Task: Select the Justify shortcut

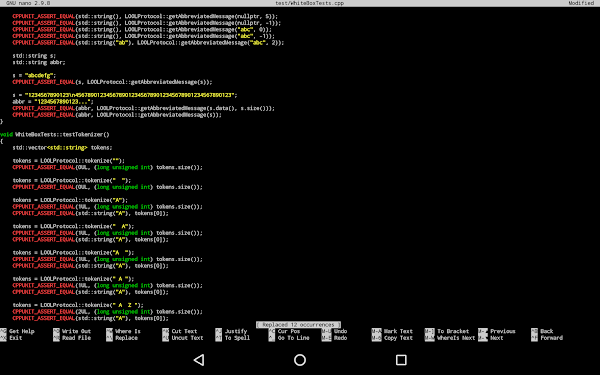Action: pyautogui.click(x=232, y=331)
